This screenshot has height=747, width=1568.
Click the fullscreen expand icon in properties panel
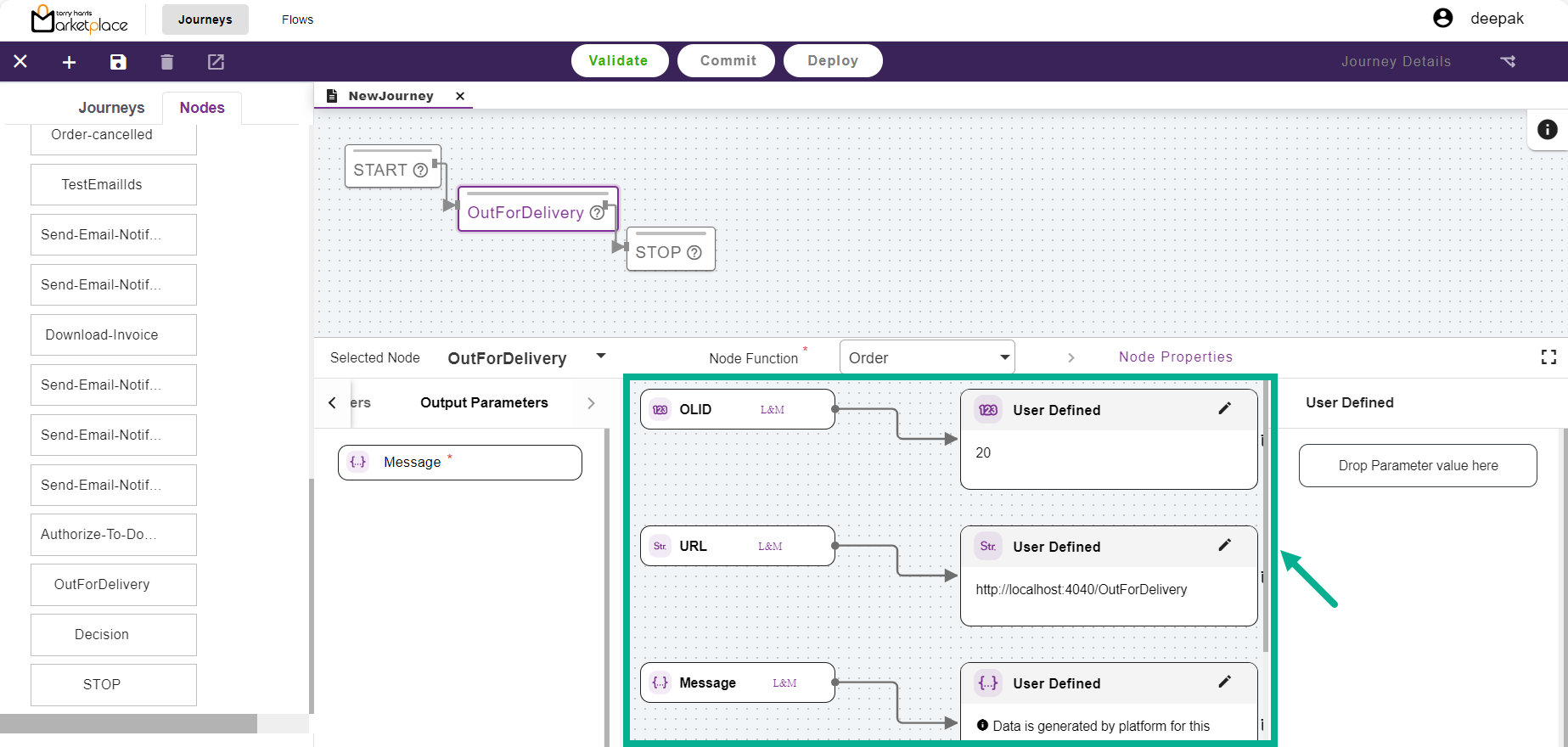coord(1548,357)
